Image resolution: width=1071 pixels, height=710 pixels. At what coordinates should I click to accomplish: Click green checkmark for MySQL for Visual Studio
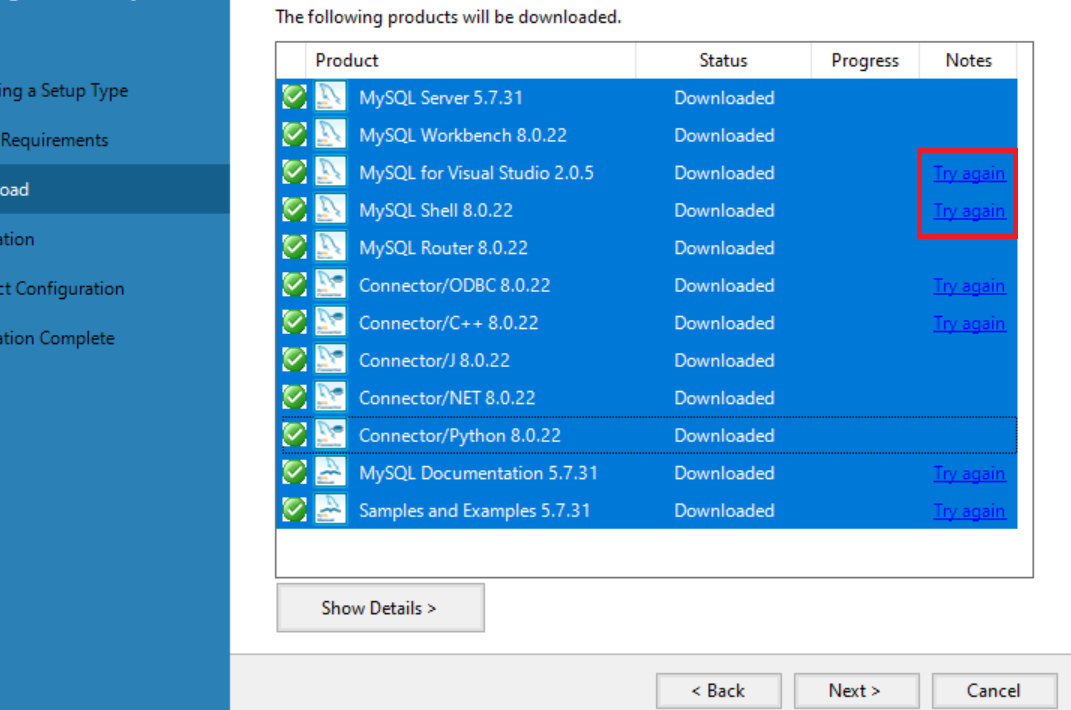(294, 172)
